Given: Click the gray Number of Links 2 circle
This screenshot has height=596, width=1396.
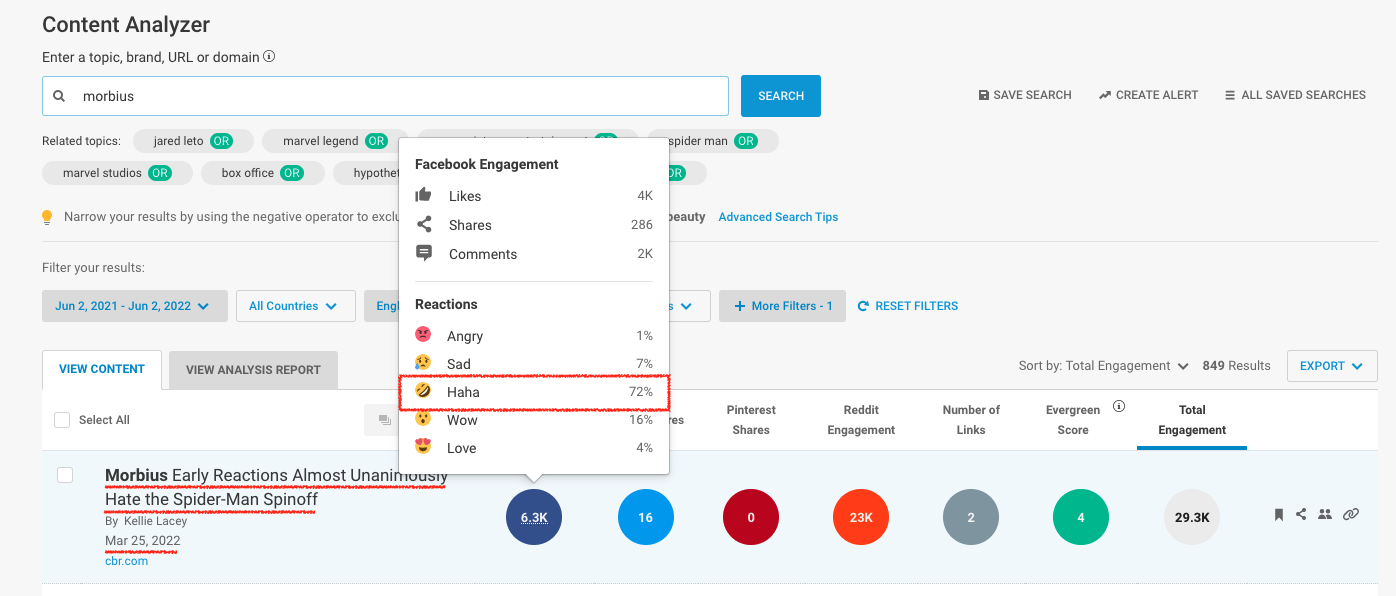Looking at the screenshot, I should tap(971, 517).
